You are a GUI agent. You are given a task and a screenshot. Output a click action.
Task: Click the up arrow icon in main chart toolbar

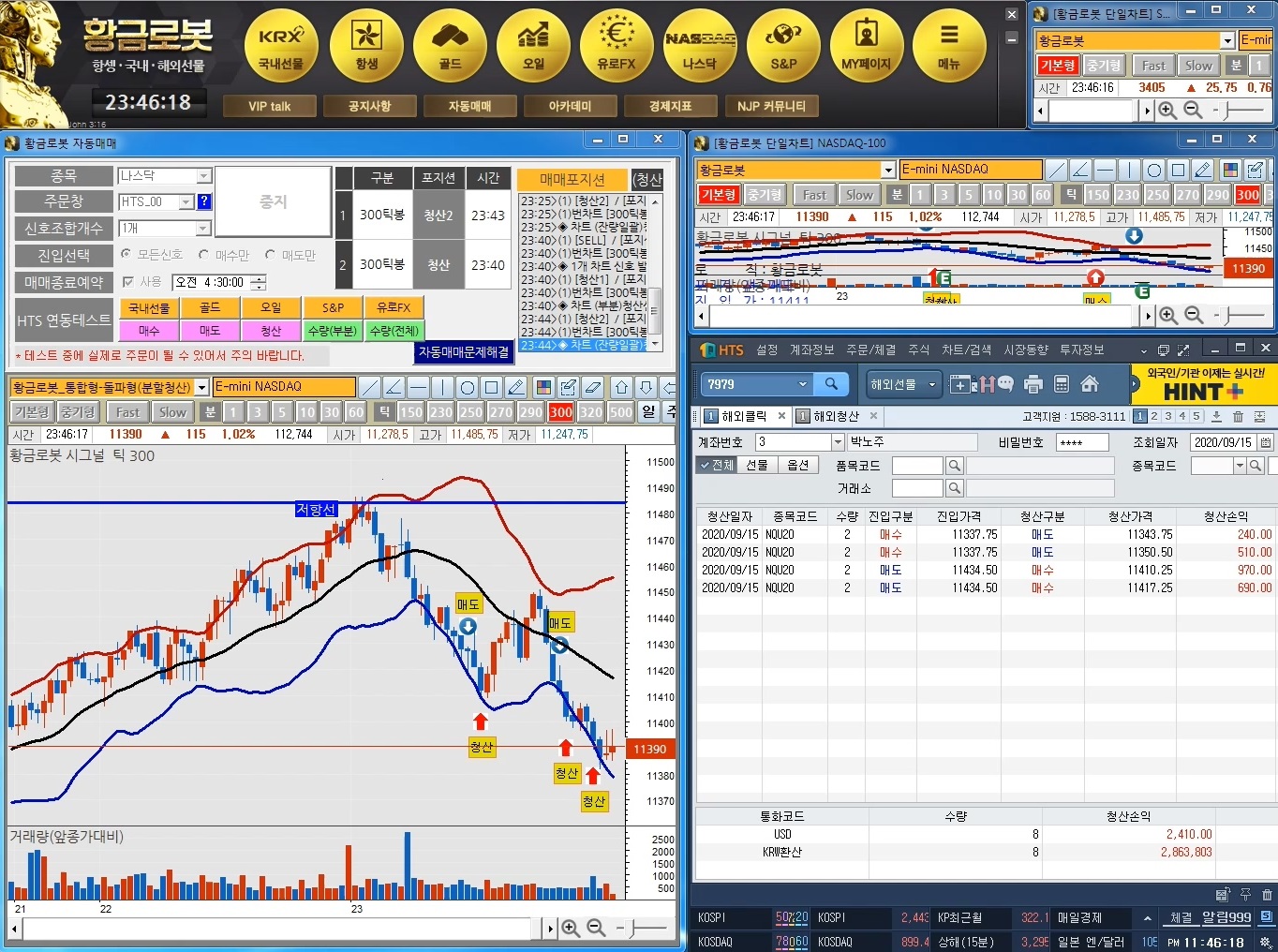622,387
